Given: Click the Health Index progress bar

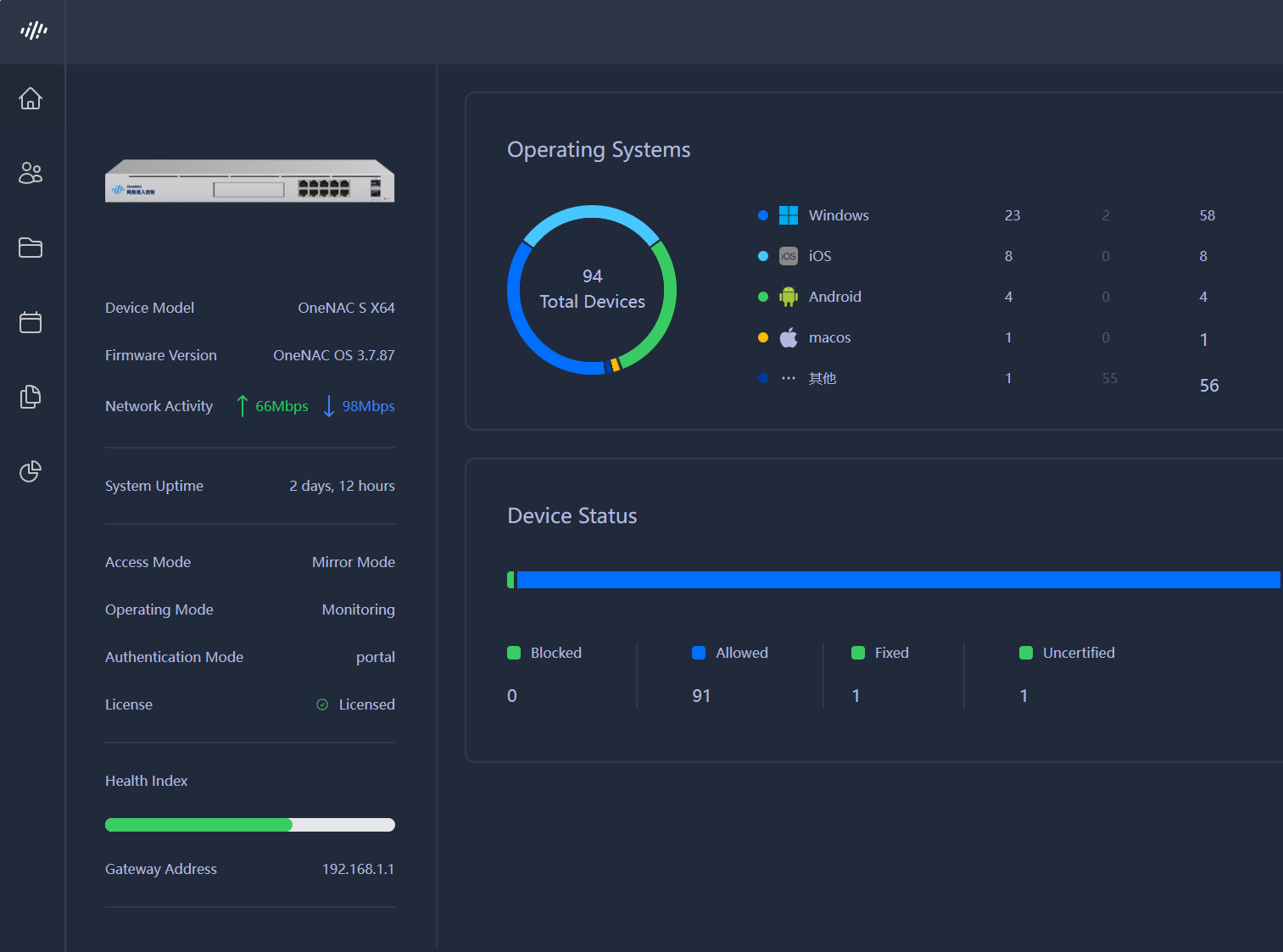Looking at the screenshot, I should pos(249,825).
